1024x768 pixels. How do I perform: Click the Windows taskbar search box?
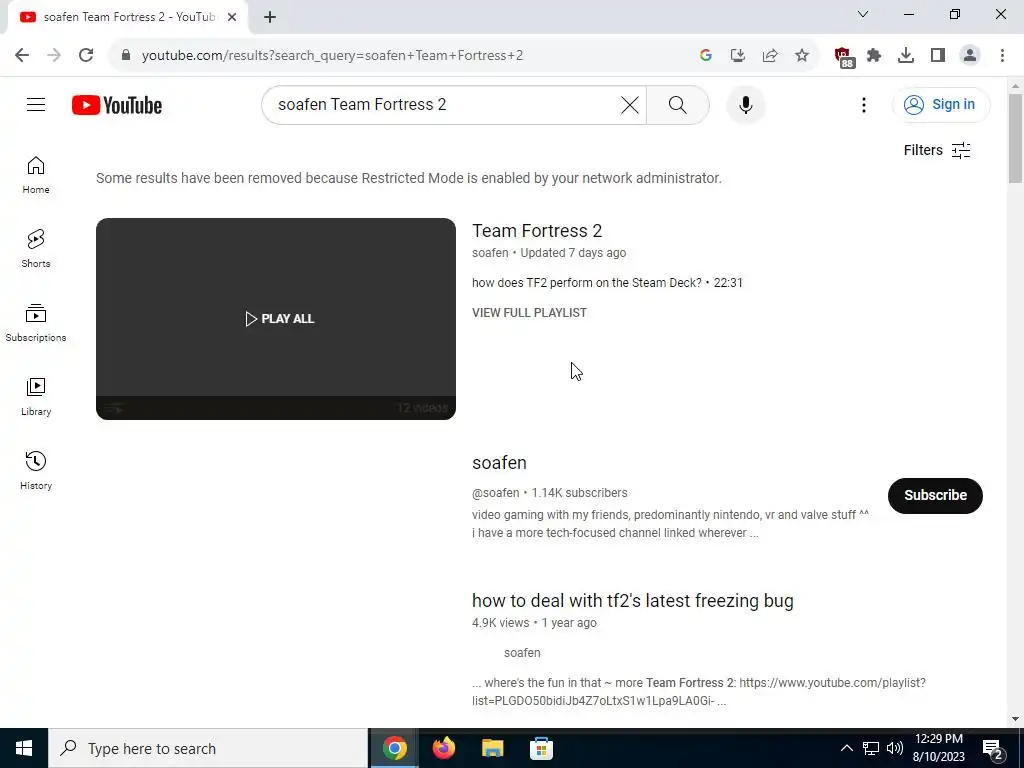pos(208,748)
